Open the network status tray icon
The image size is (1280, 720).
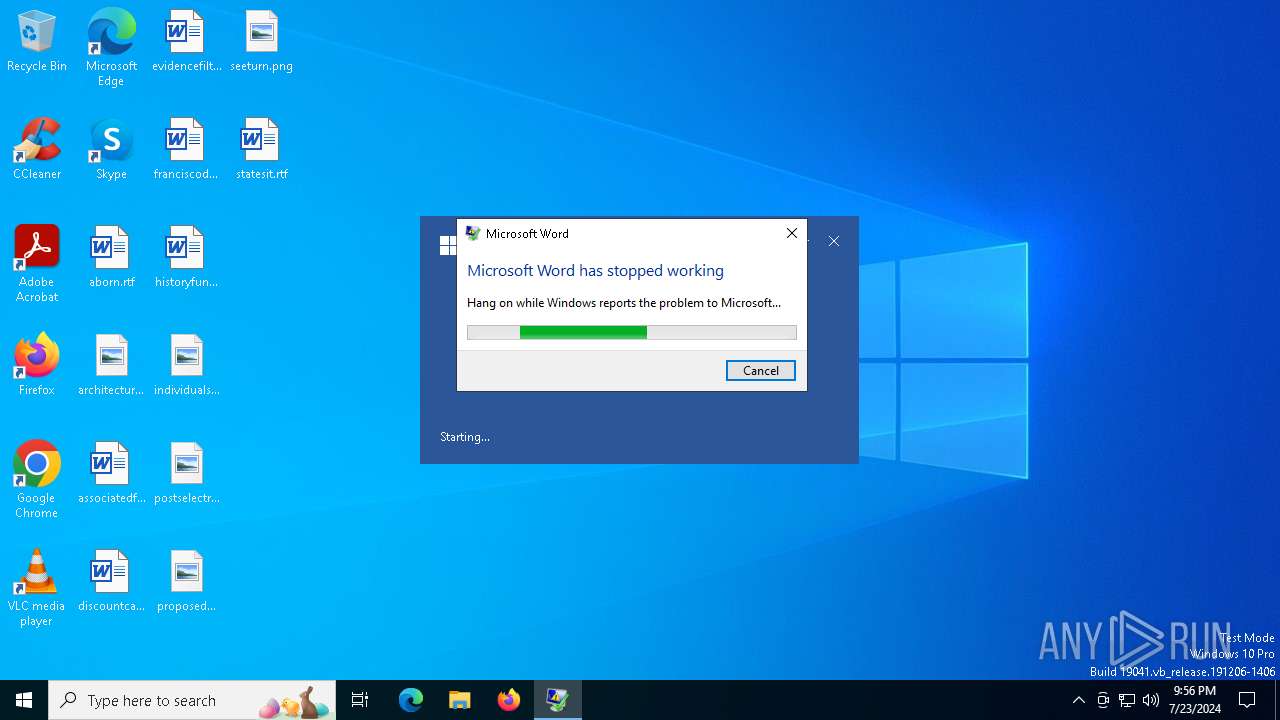(x=1127, y=700)
